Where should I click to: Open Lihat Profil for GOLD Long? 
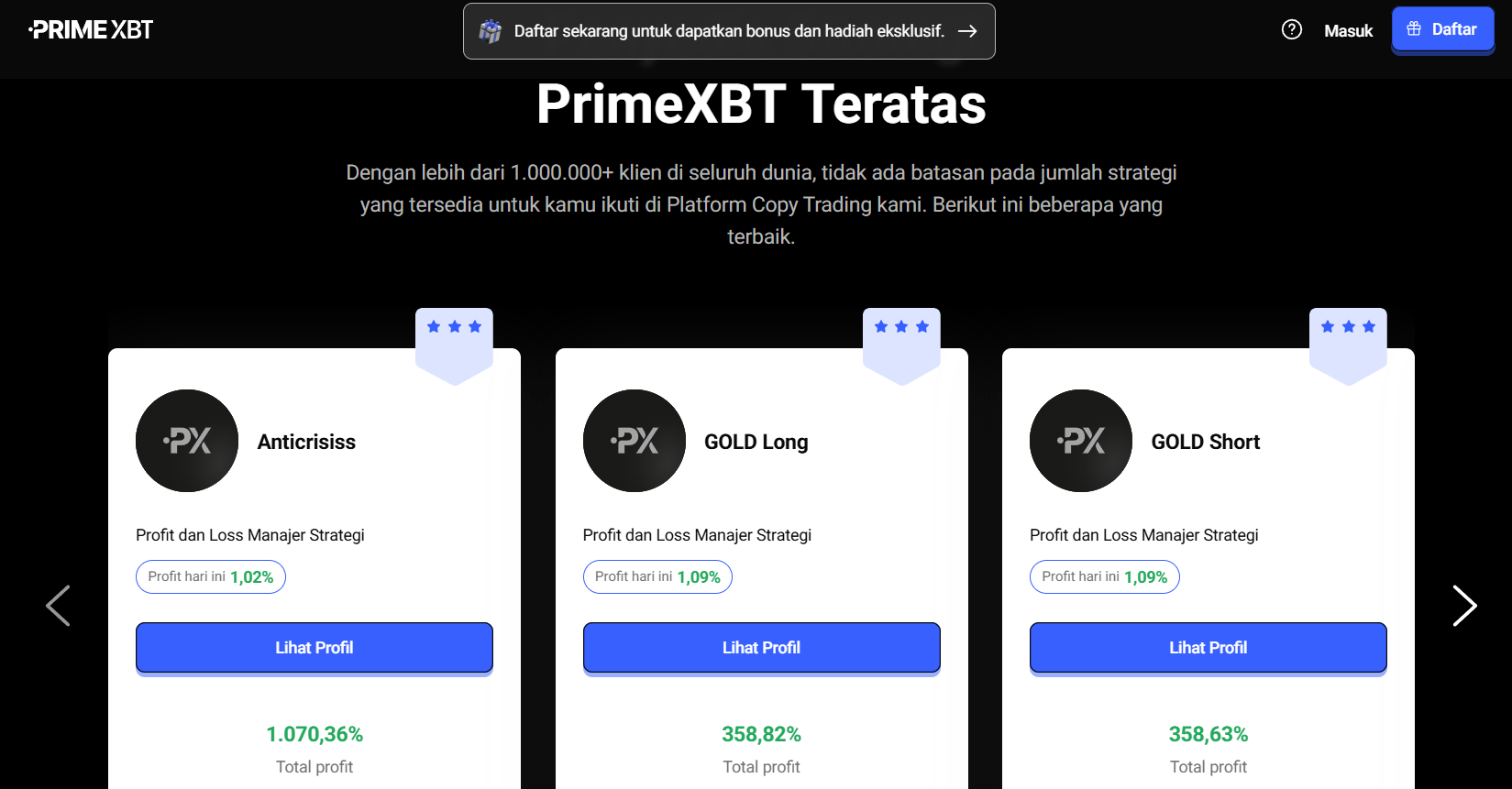point(761,648)
